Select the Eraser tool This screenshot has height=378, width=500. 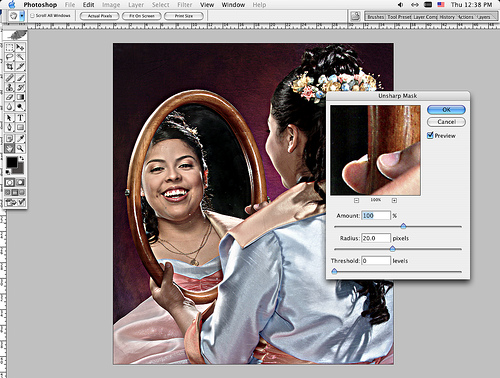[x=9, y=97]
